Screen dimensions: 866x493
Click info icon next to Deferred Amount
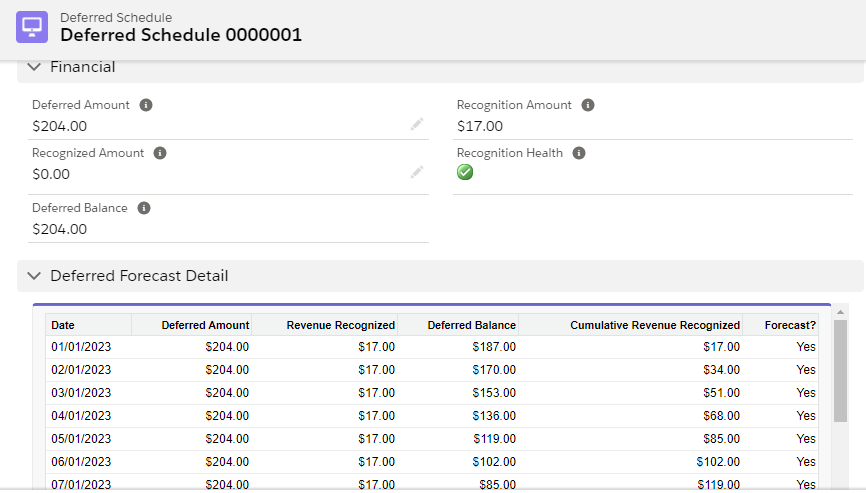[146, 105]
